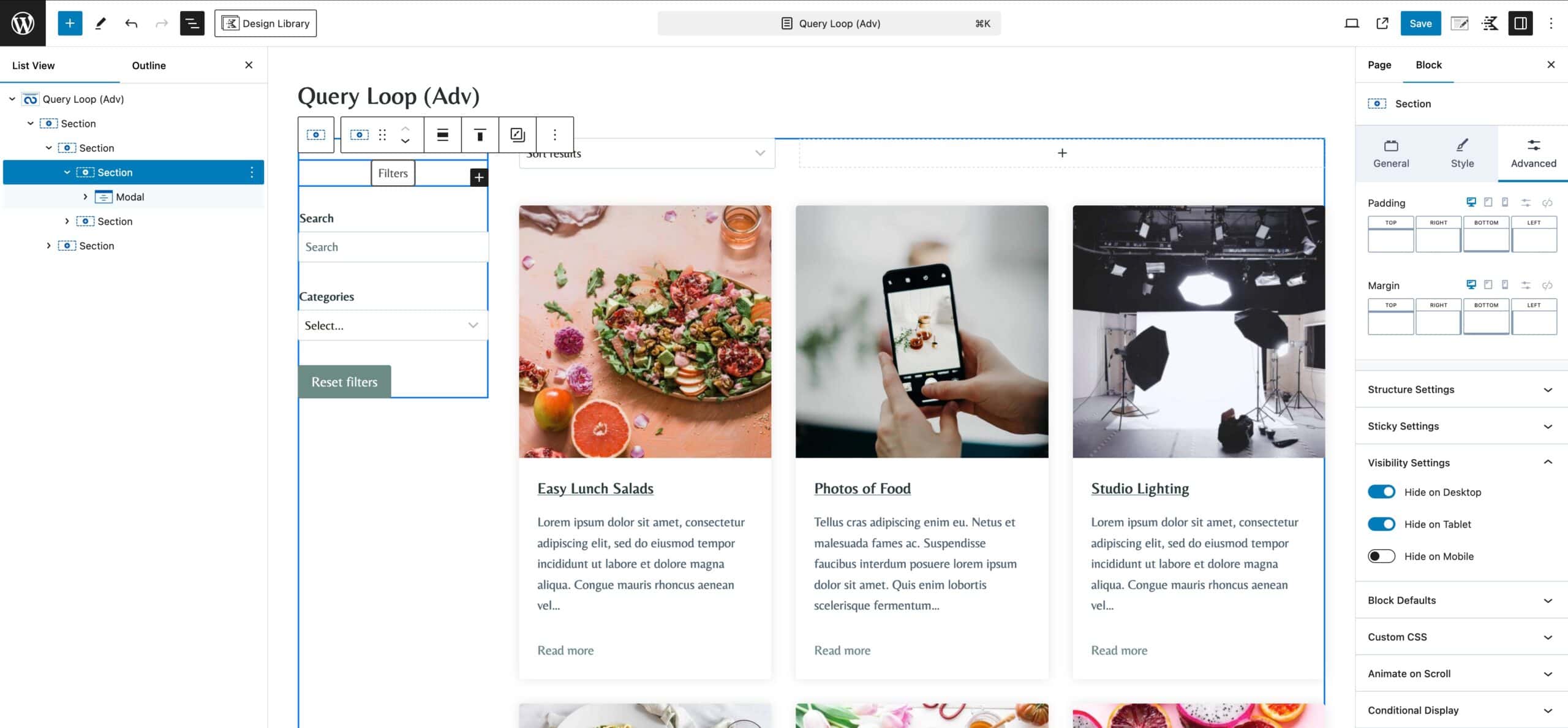
Task: Click the Reset filters button
Action: click(x=344, y=381)
